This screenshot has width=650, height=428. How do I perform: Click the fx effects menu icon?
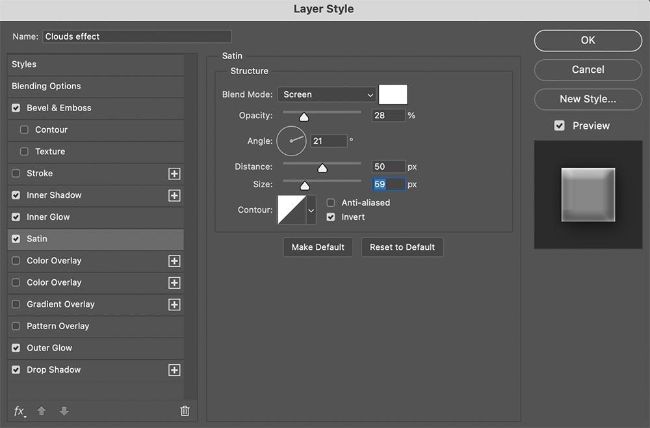(19, 411)
